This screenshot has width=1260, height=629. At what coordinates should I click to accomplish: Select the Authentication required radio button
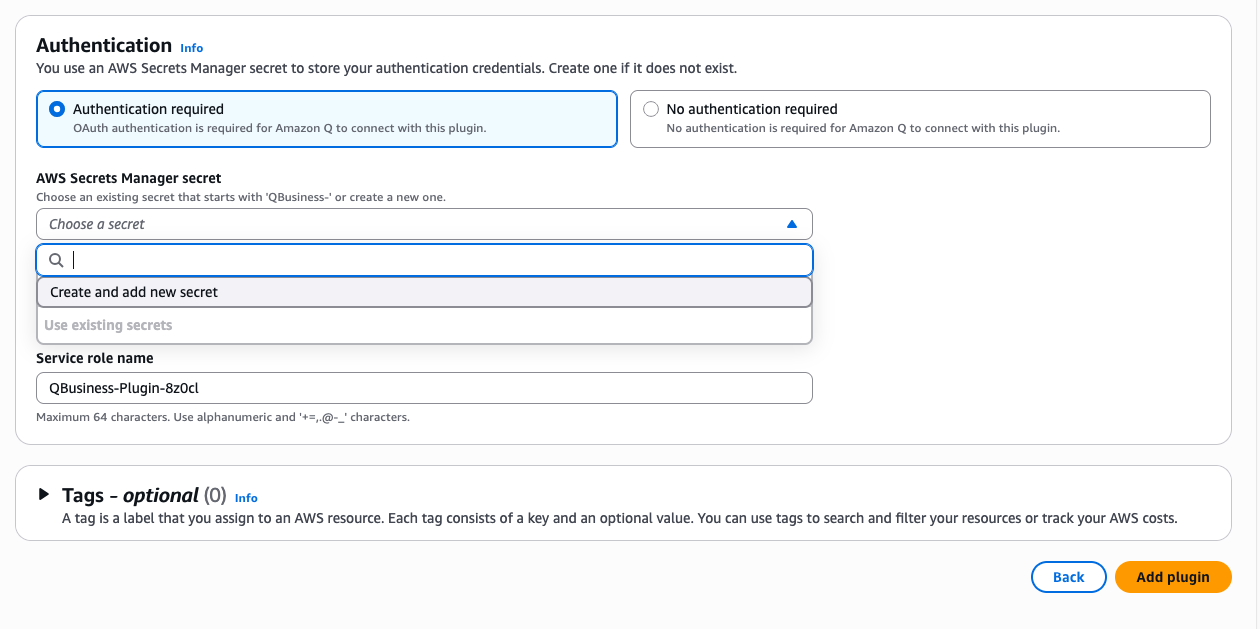[x=57, y=109]
